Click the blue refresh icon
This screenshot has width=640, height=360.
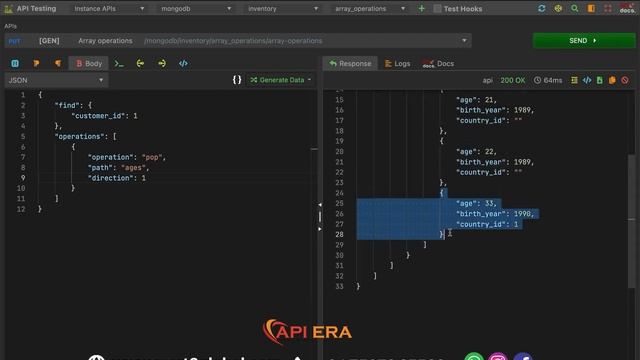coord(542,9)
